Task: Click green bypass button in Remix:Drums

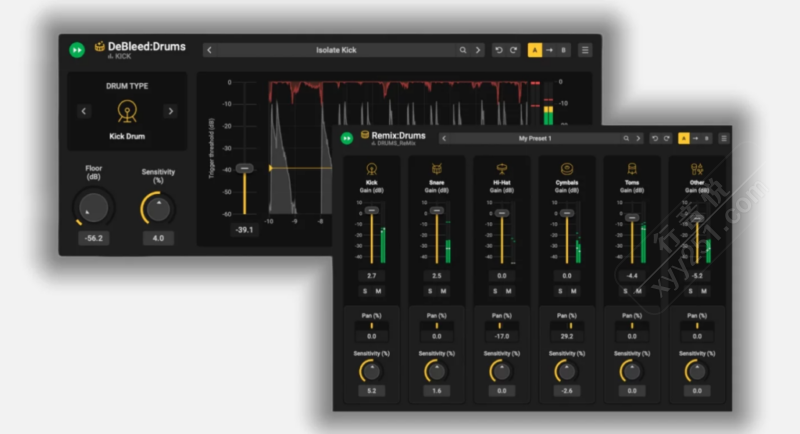Action: point(347,138)
